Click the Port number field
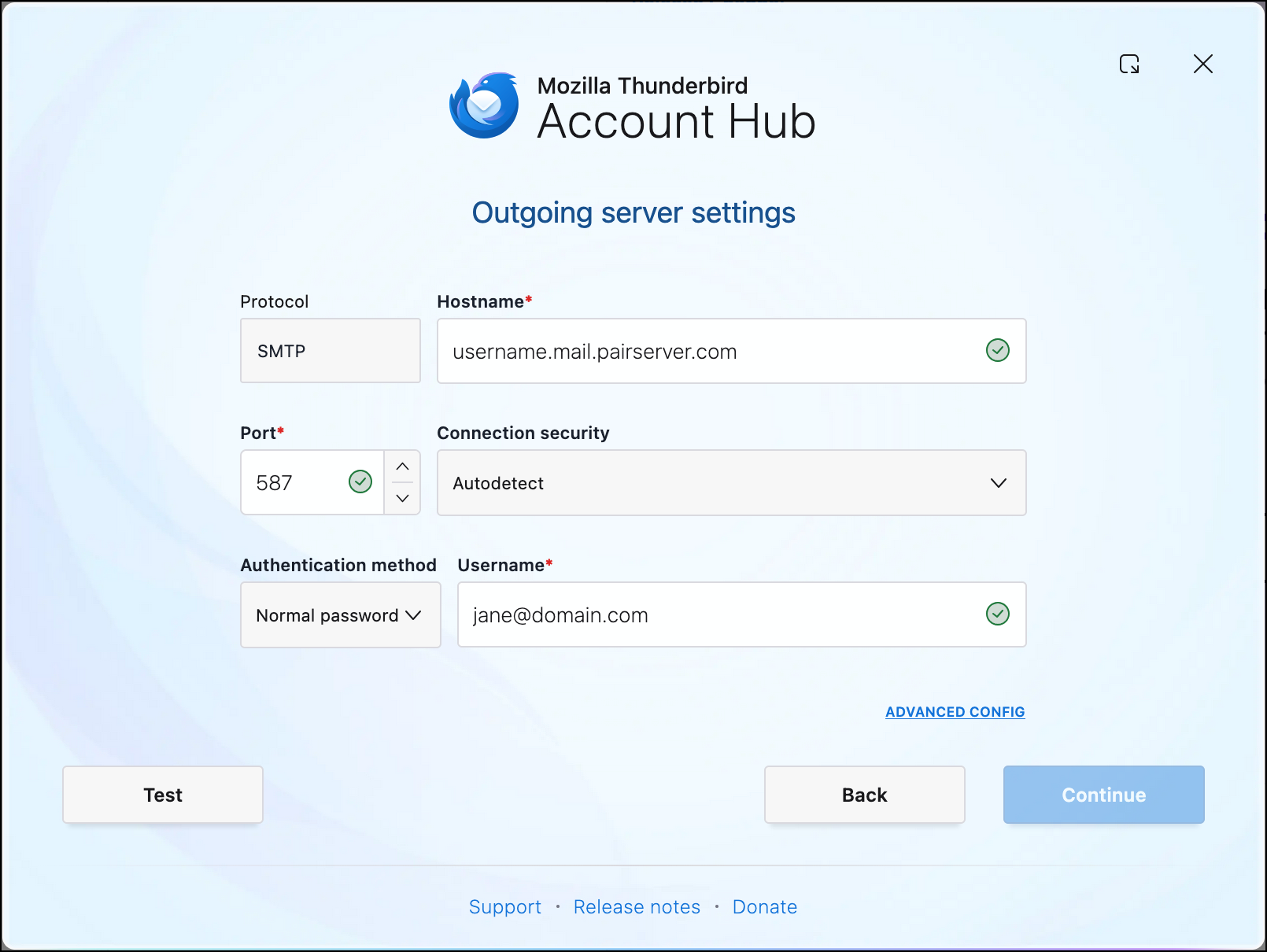 (x=312, y=482)
